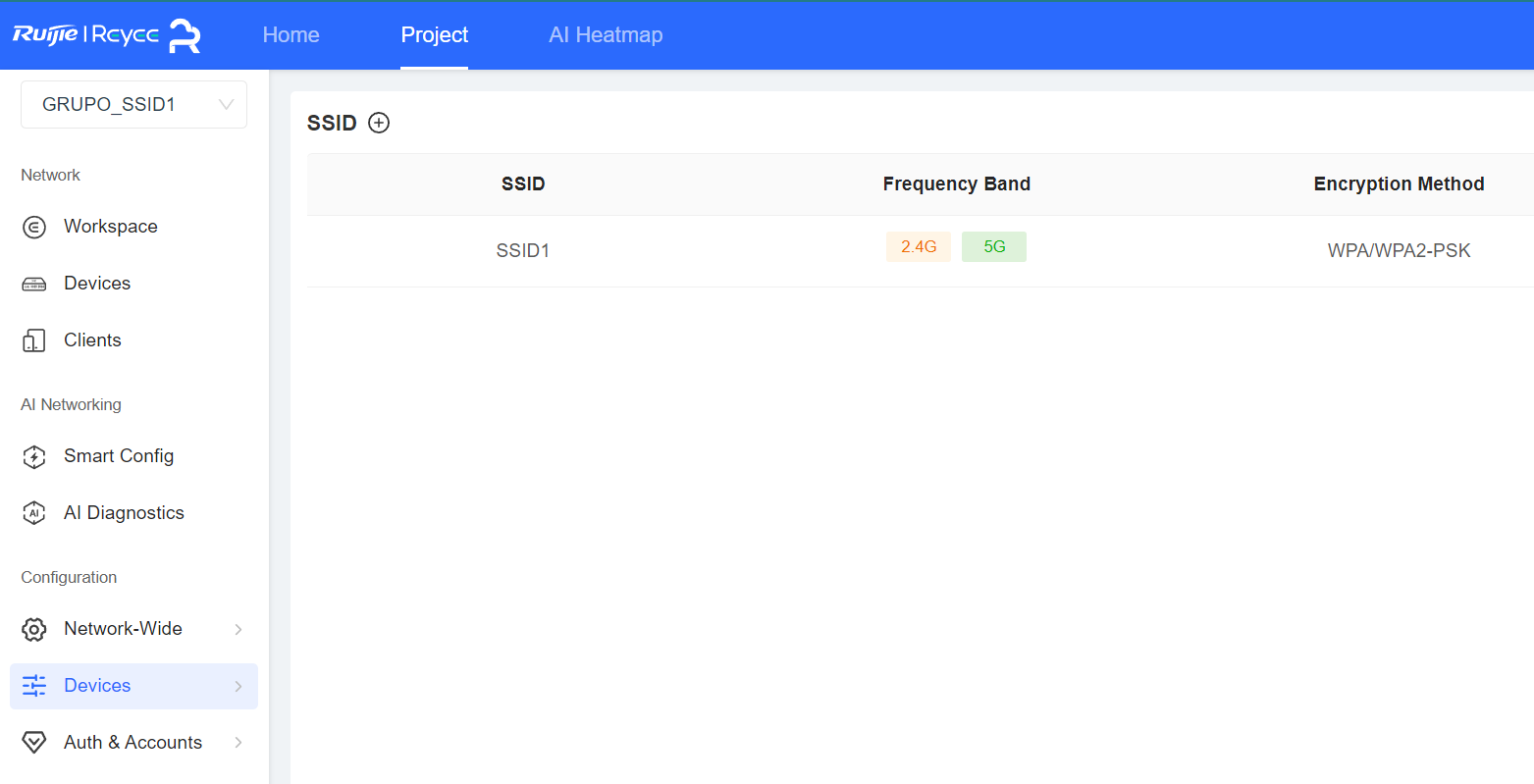Select the 5G frequency band tag
This screenshot has width=1534, height=784.
tap(994, 246)
